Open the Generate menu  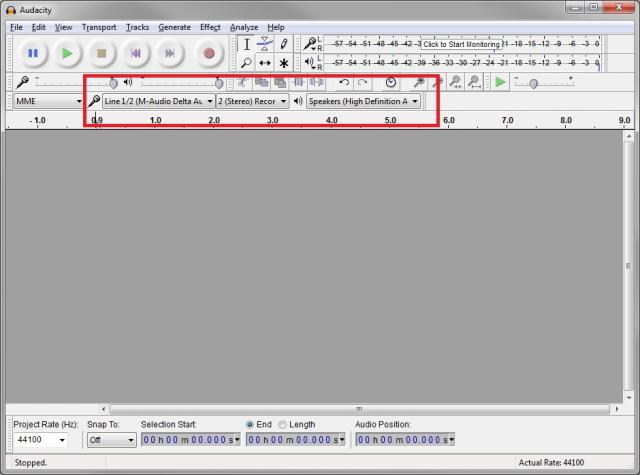coord(174,27)
